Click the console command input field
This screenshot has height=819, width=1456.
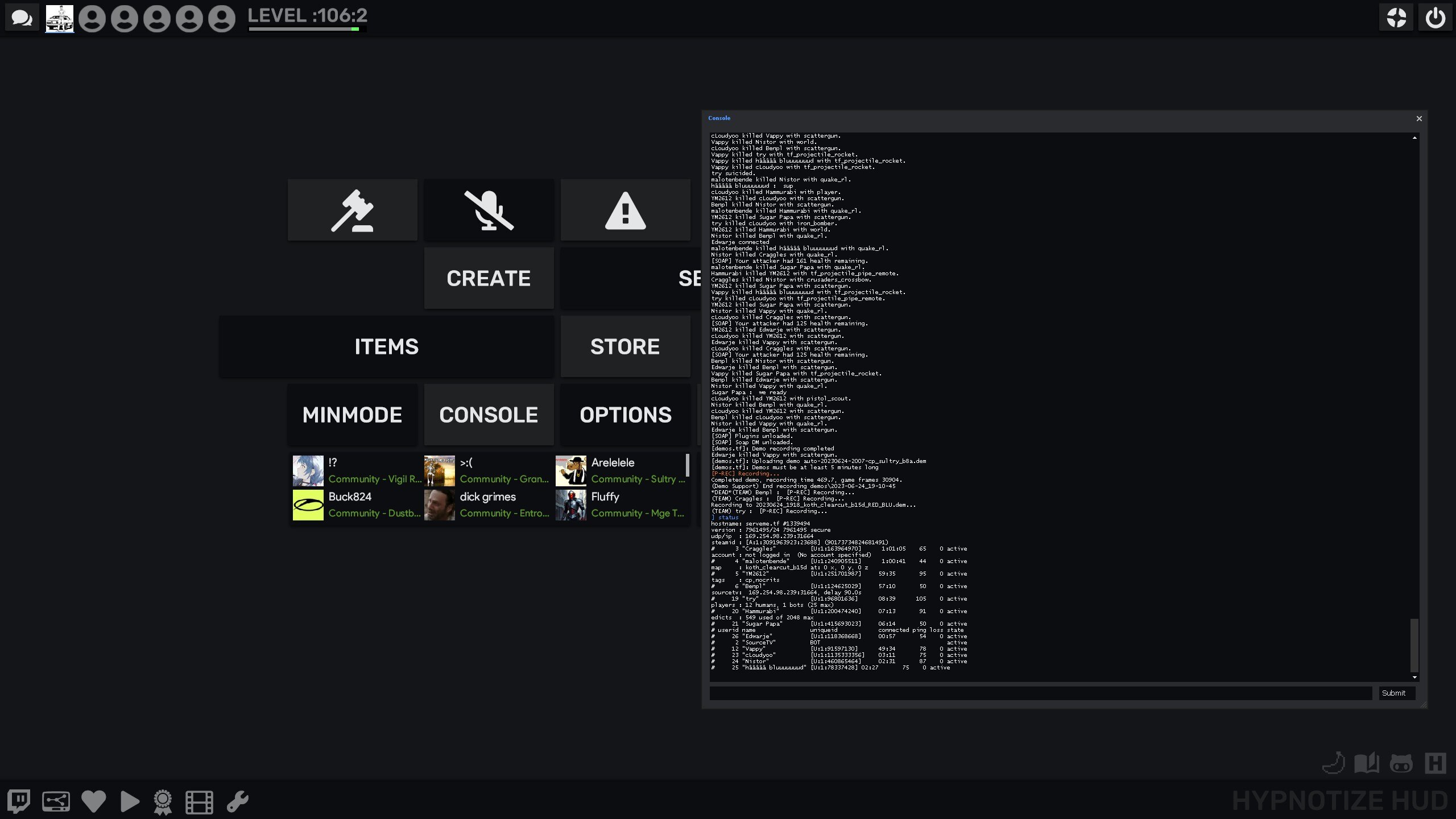click(x=1040, y=693)
